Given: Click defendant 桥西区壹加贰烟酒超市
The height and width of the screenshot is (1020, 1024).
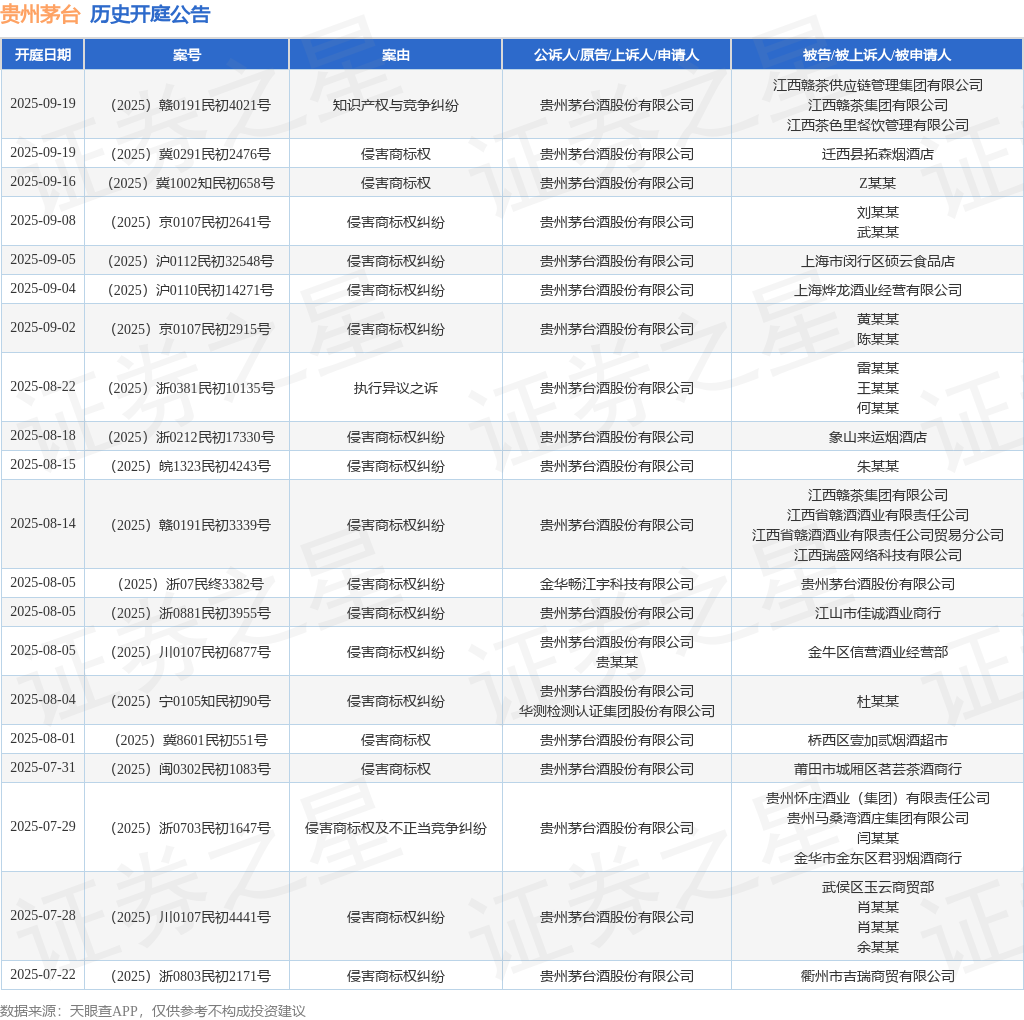Looking at the screenshot, I should coord(878,741).
